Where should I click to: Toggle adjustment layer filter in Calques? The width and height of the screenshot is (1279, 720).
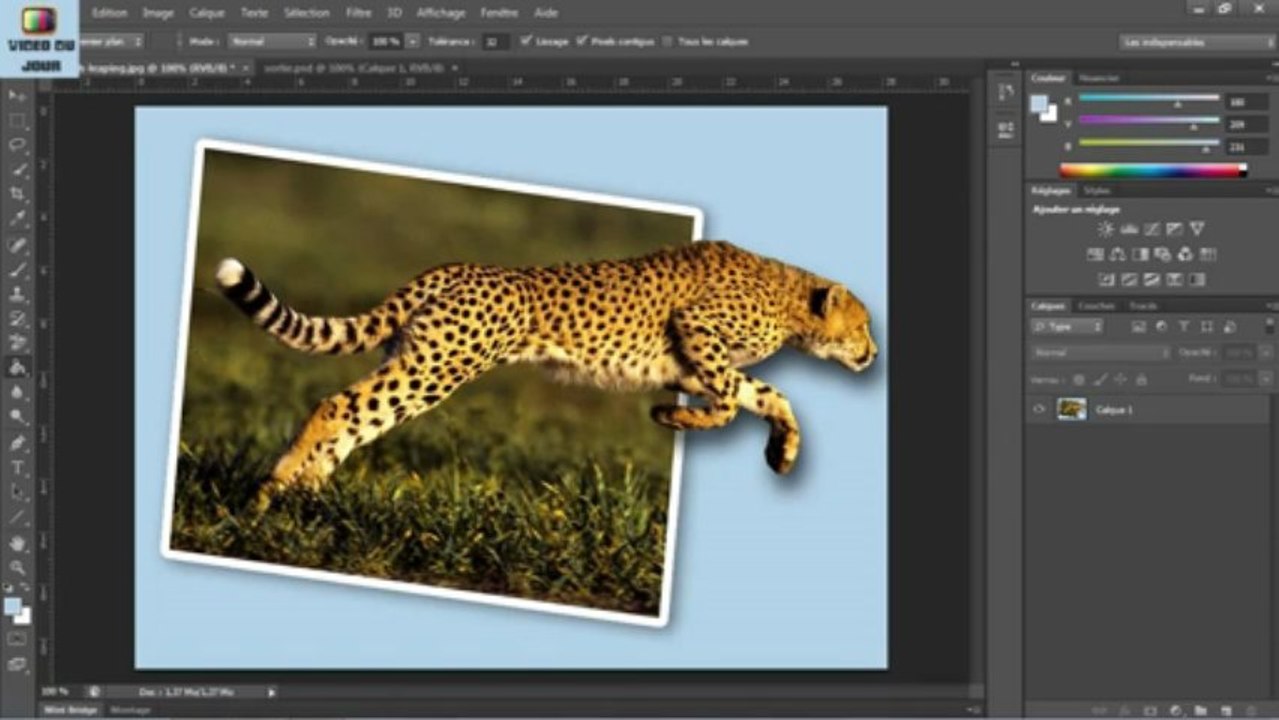pos(1161,327)
